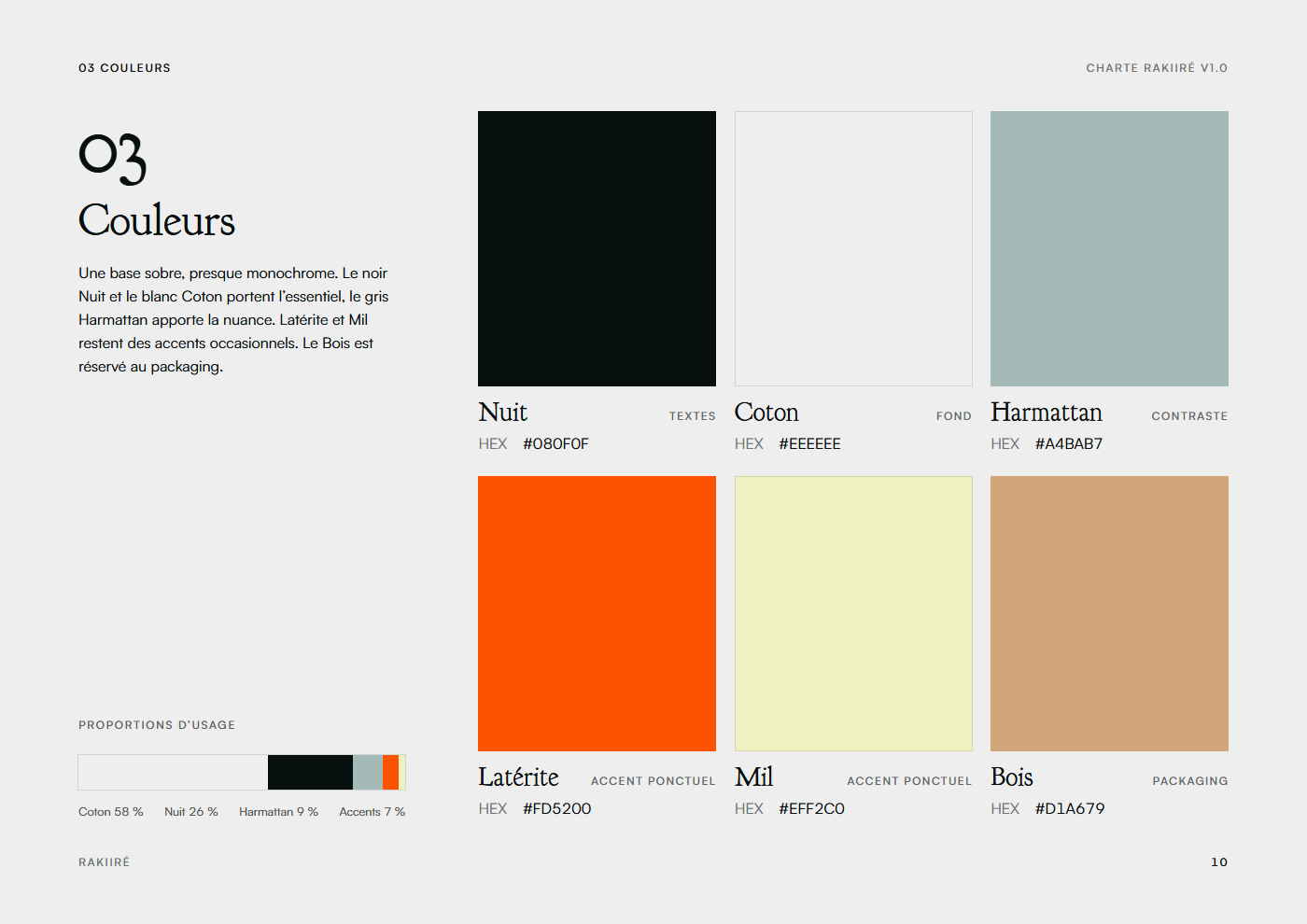Click the color name Bois
The height and width of the screenshot is (924, 1307).
coord(1012,777)
